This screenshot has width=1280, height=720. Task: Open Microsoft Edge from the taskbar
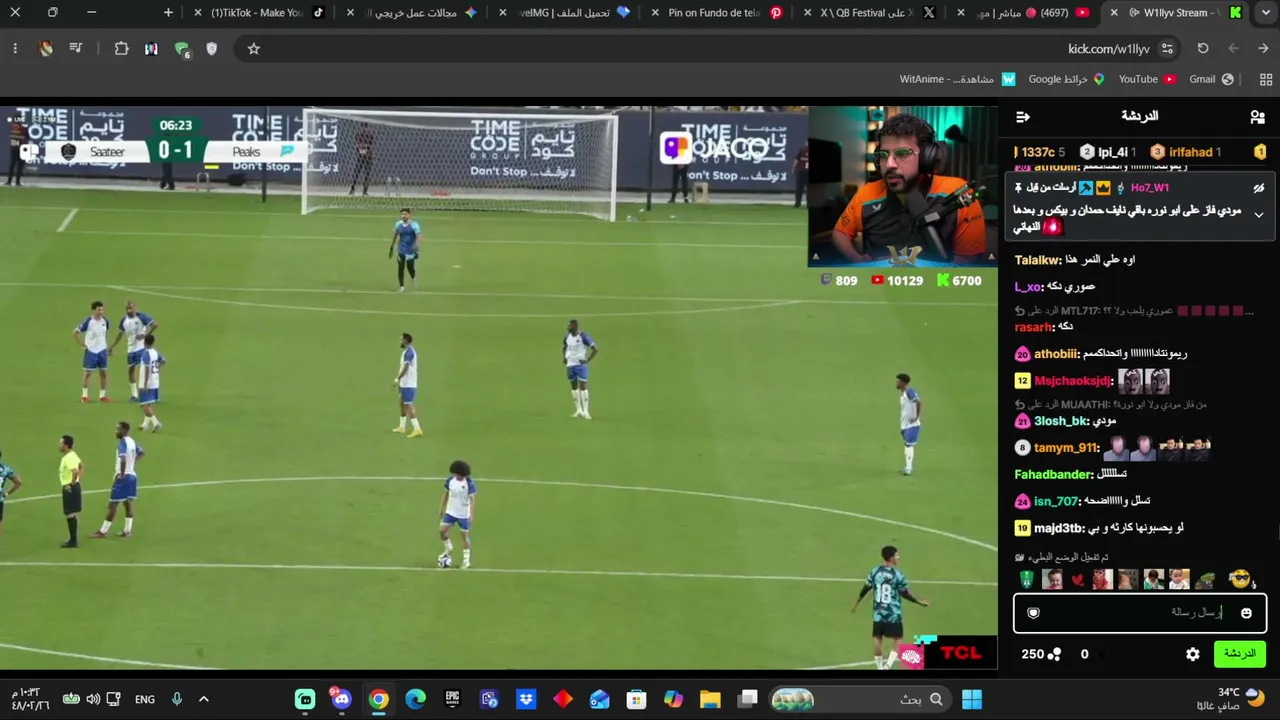tap(415, 699)
